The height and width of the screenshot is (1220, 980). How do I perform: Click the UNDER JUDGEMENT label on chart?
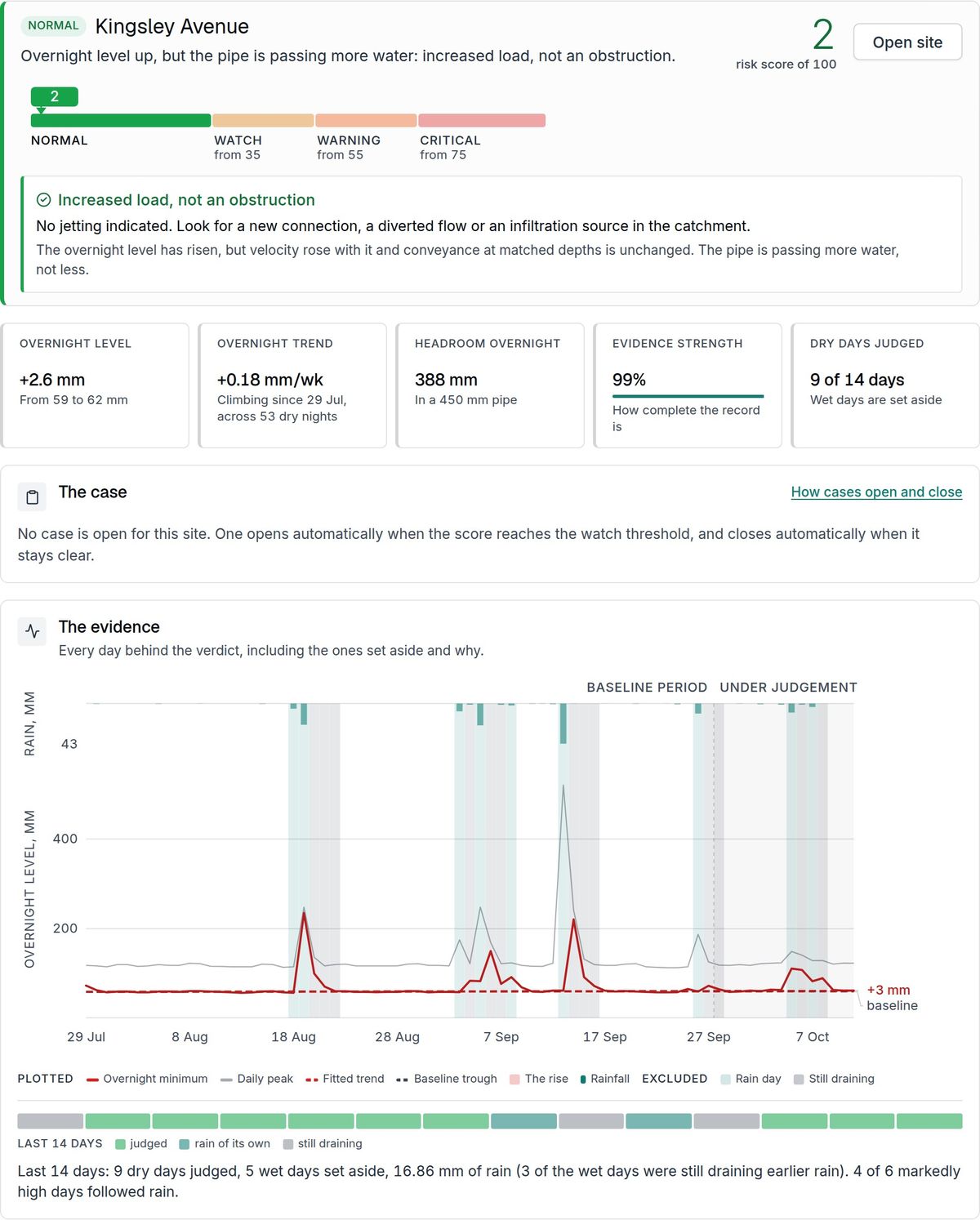coord(788,688)
